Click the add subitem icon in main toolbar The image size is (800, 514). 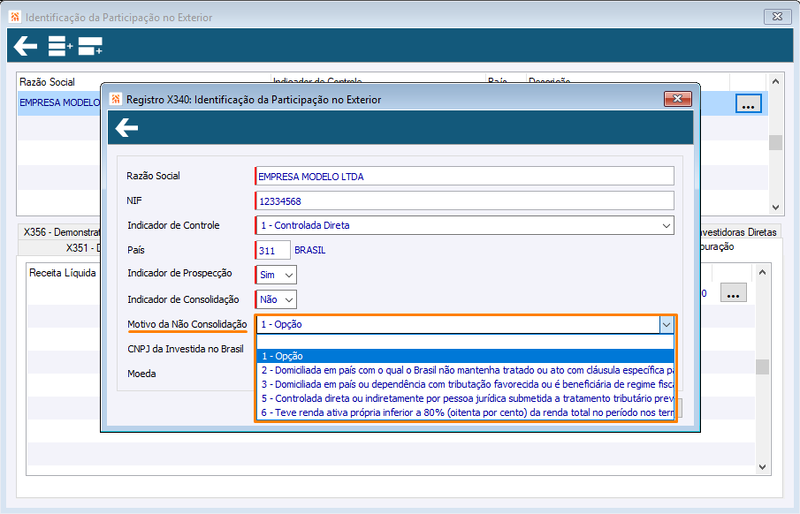tap(90, 46)
